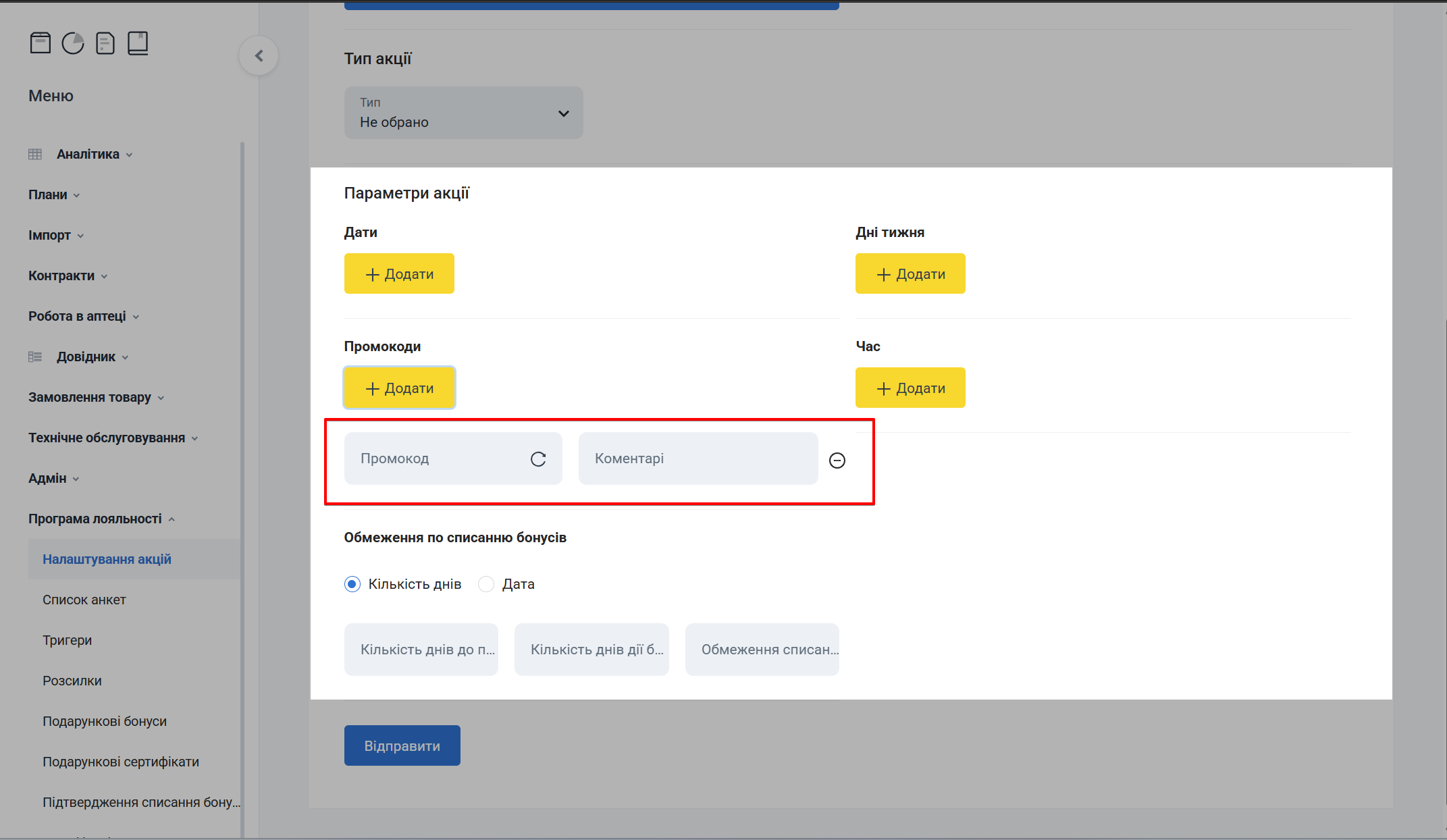Remove the promo code row with the minus icon
Viewport: 1447px width, 840px height.
tap(837, 461)
